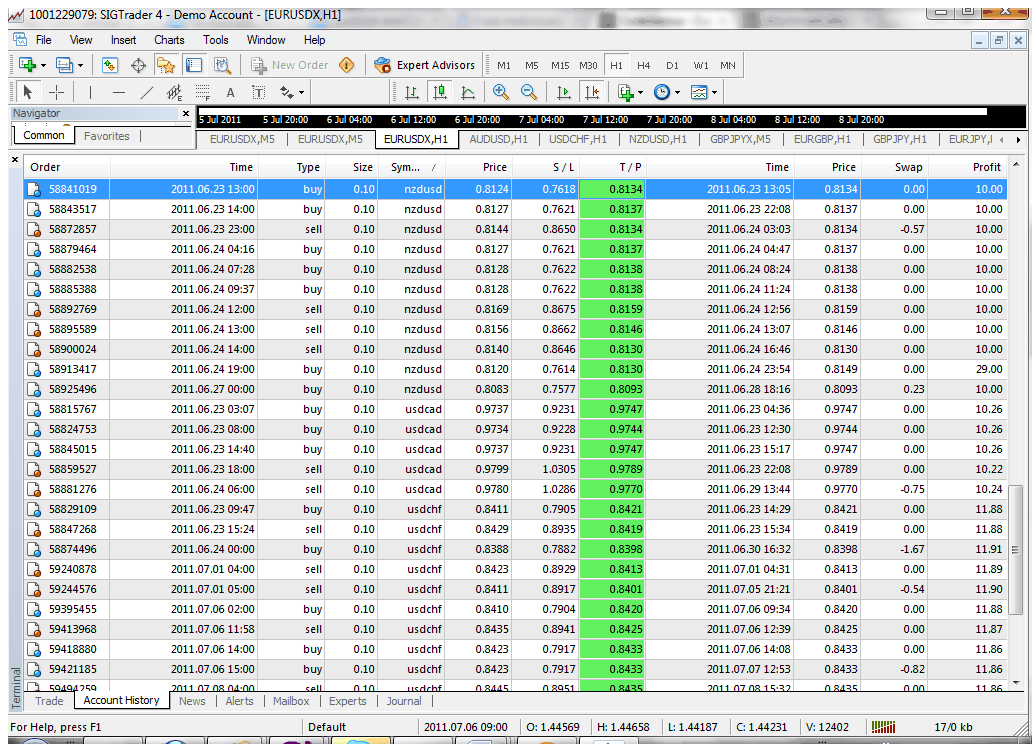The width and height of the screenshot is (1036, 744).
Task: Toggle the Navigator star folder icon
Action: coord(165,65)
